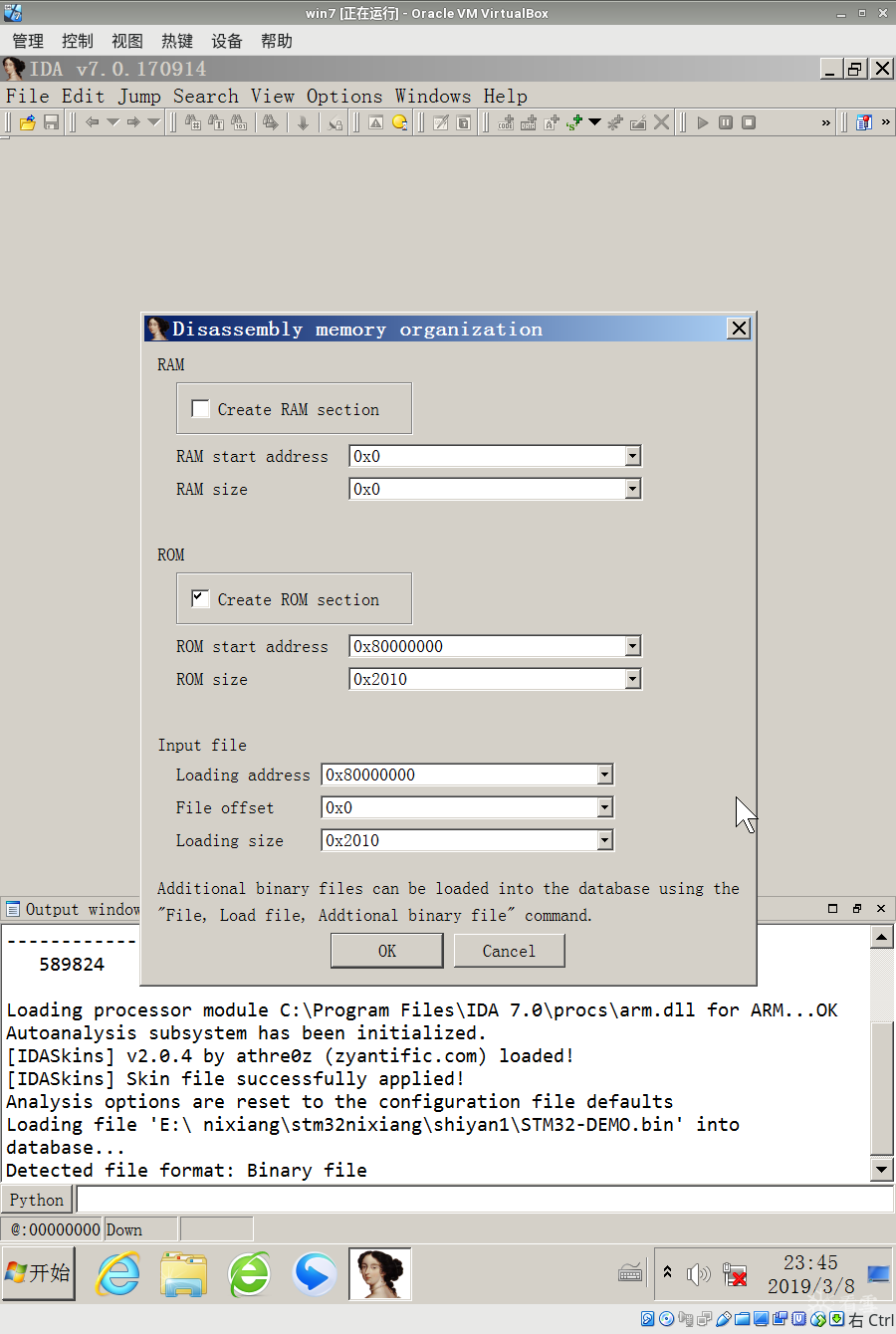Open the VirtualBox 设备 menu
896x1334 pixels.
coord(227,41)
